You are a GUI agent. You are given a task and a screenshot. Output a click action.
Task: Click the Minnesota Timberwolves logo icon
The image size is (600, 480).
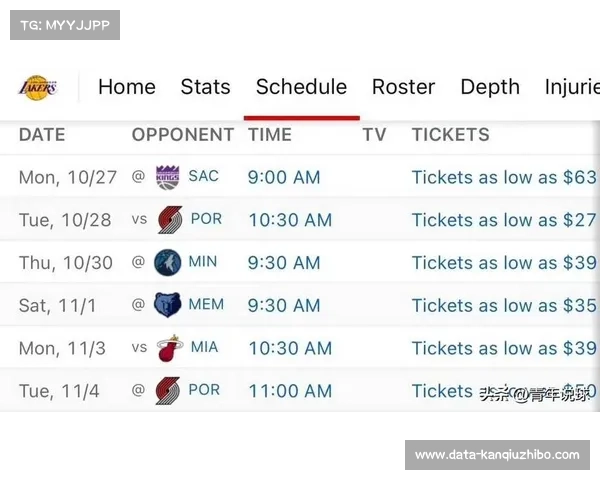pyautogui.click(x=167, y=262)
